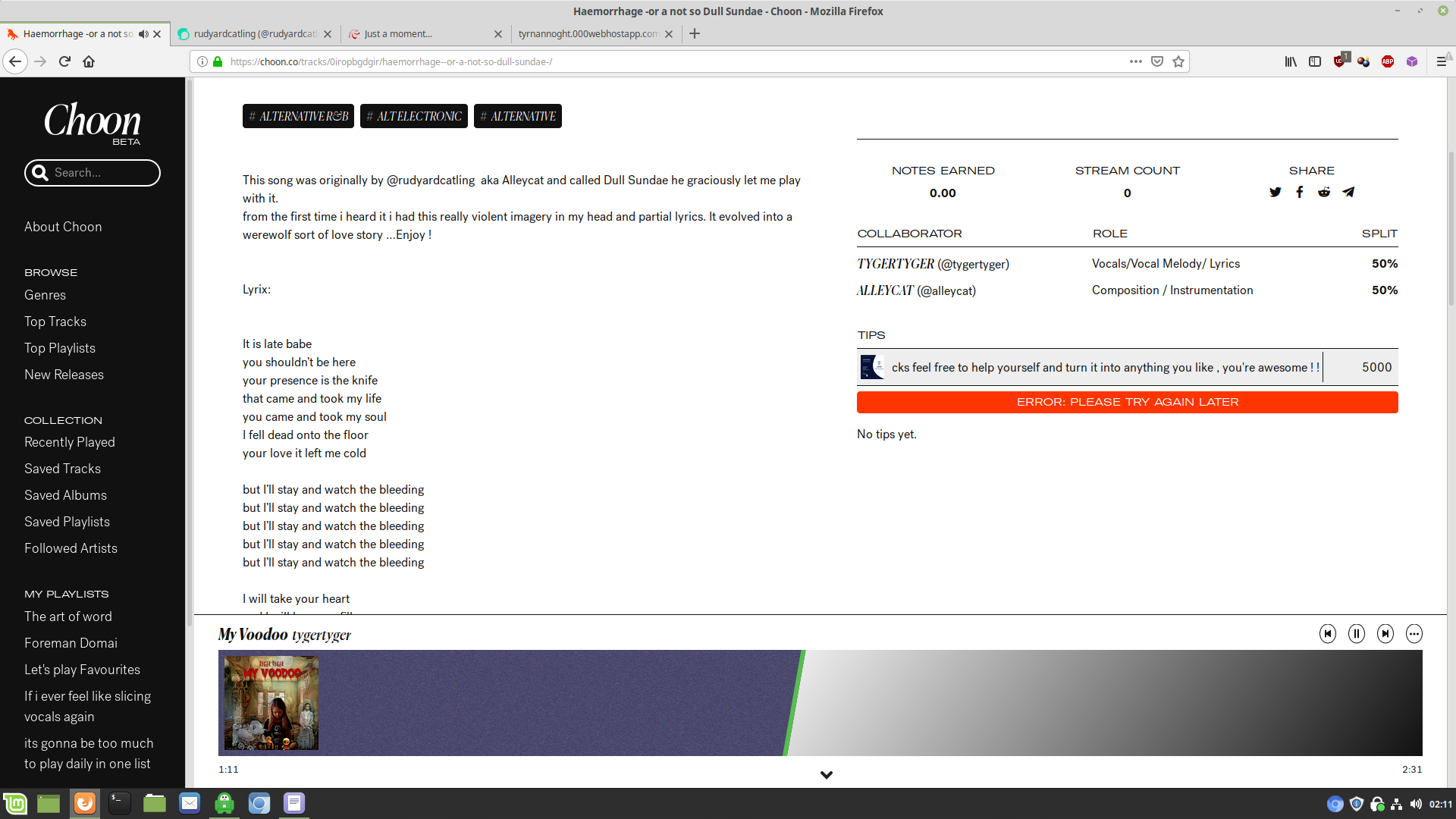Skip to previous track in player
This screenshot has width=1456, height=819.
click(1327, 634)
